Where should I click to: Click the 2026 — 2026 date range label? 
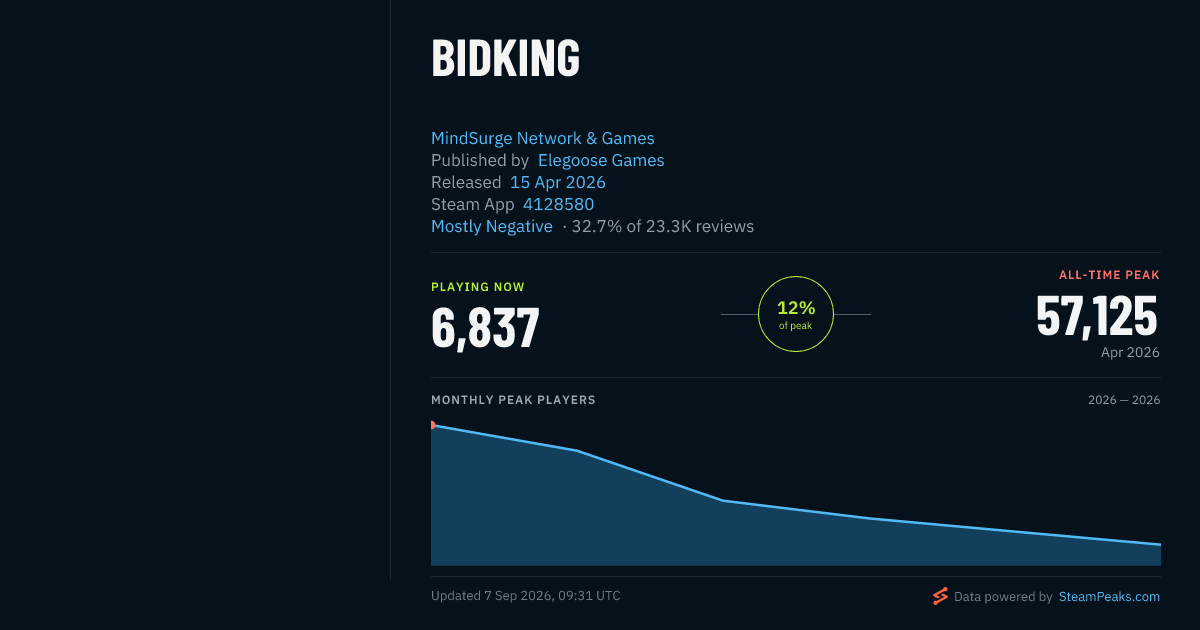[x=1124, y=400]
